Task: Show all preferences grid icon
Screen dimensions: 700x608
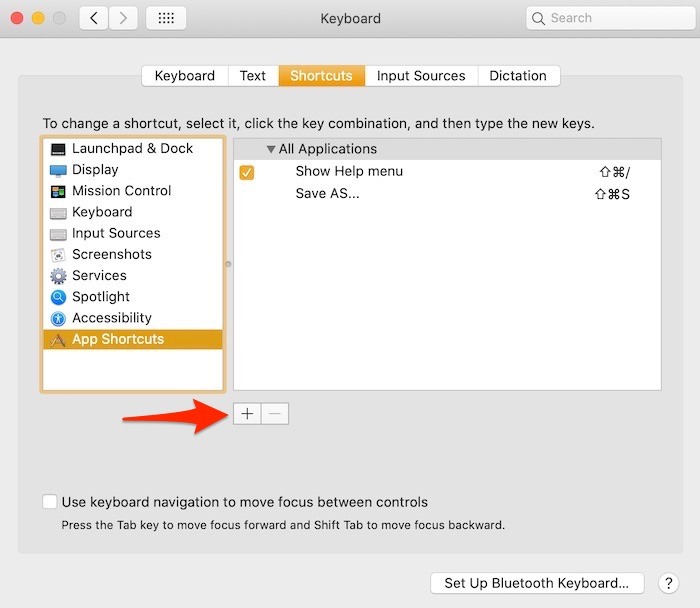Action: point(166,18)
